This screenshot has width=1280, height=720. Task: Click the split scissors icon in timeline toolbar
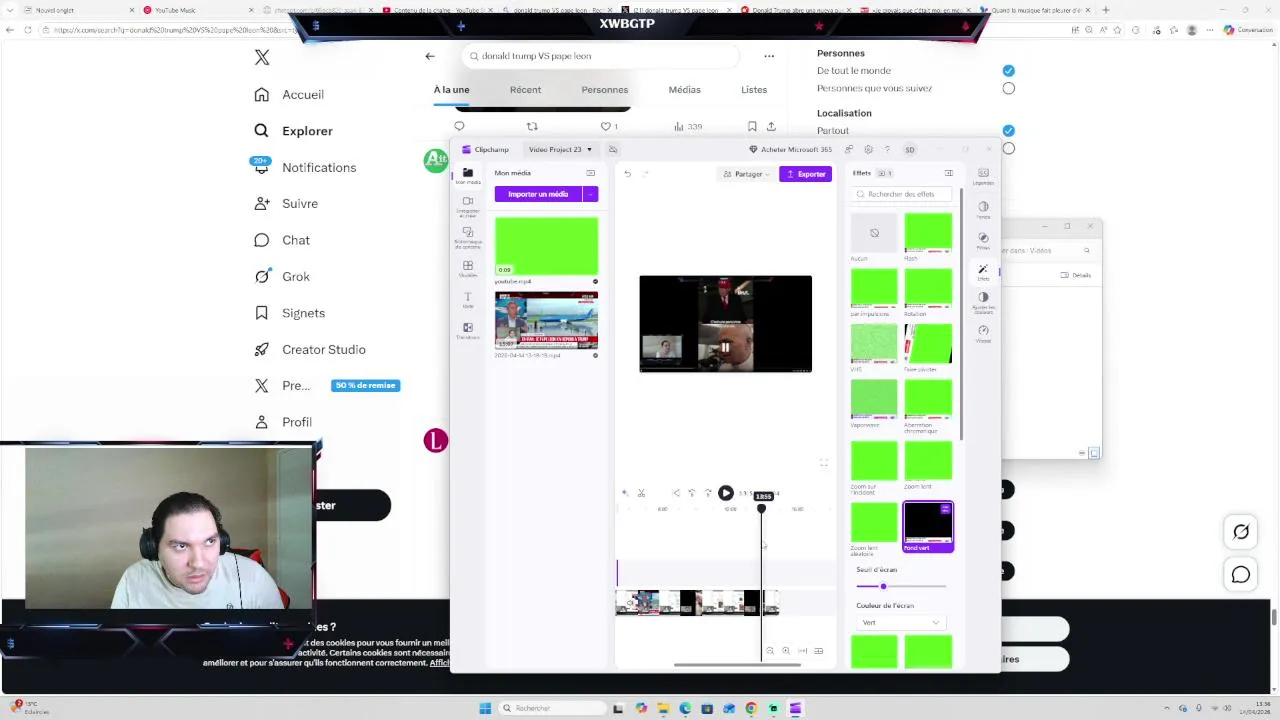click(x=641, y=493)
